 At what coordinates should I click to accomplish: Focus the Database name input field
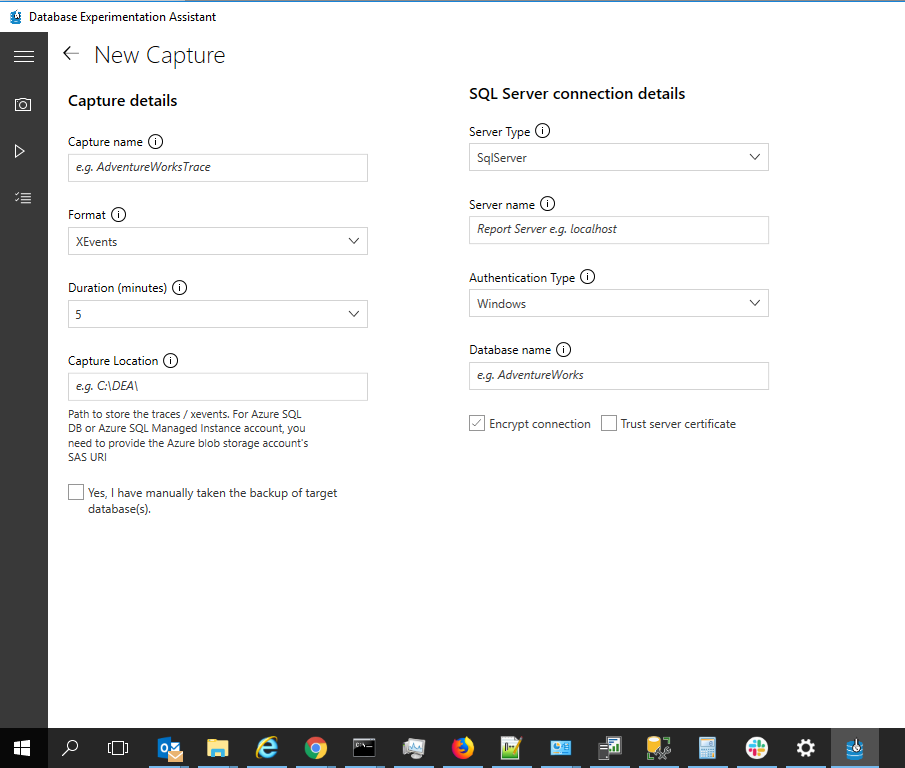[x=619, y=376]
